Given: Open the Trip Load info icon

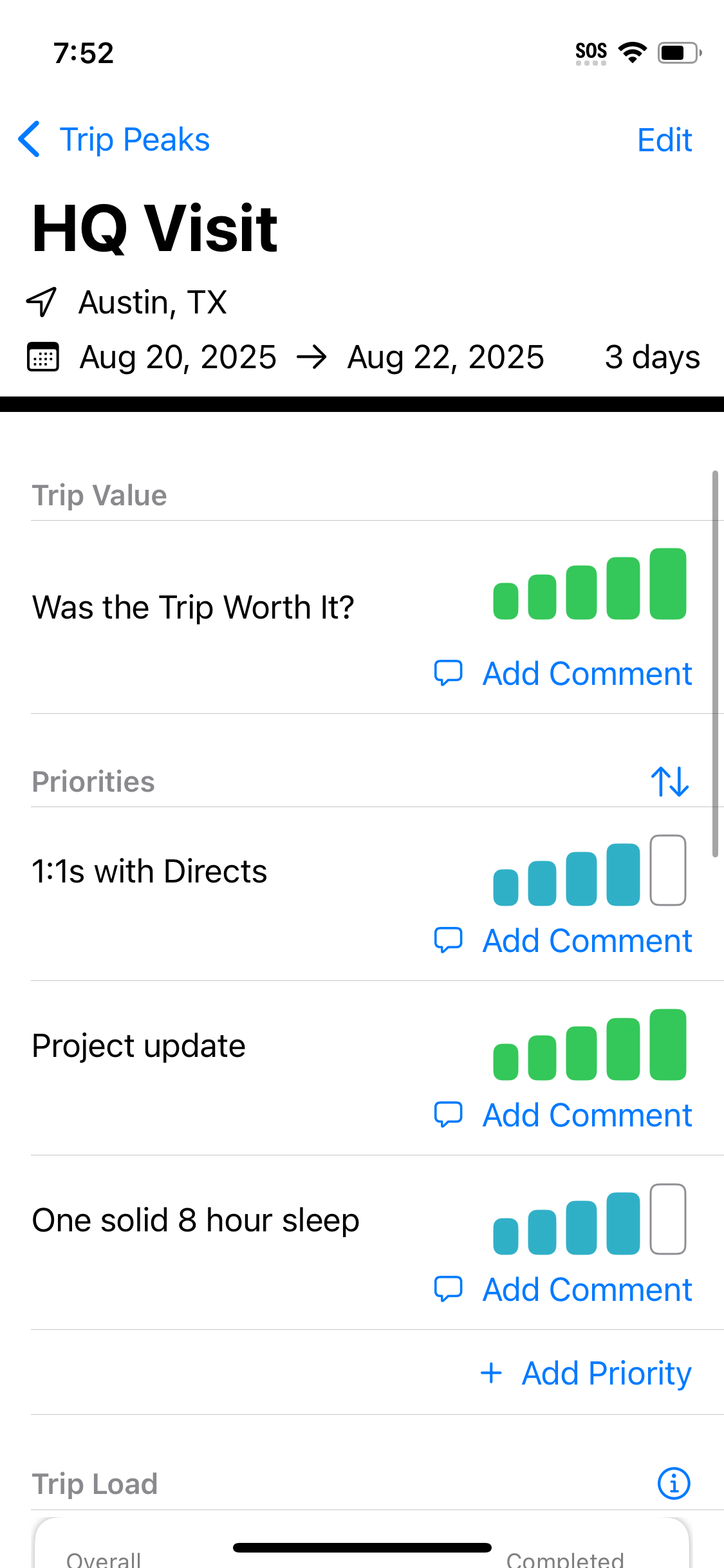Looking at the screenshot, I should tap(673, 1484).
